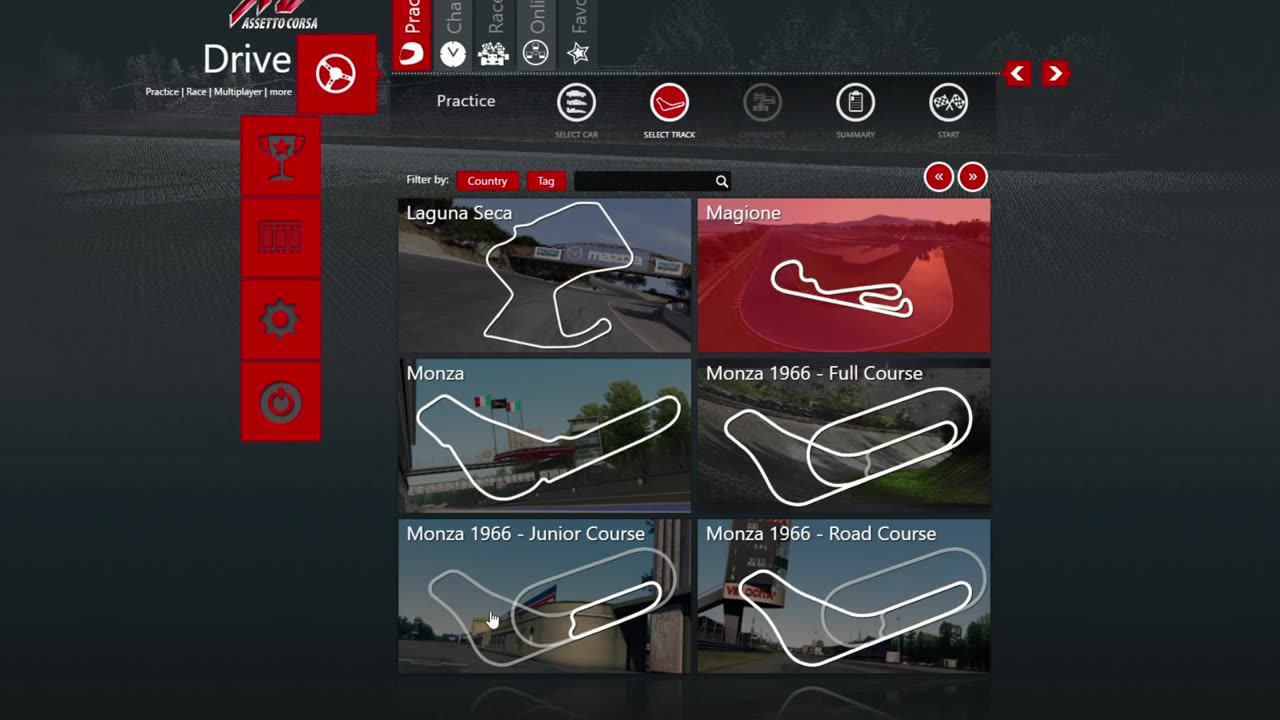Filter tracks by Country
1280x720 pixels.
click(487, 181)
